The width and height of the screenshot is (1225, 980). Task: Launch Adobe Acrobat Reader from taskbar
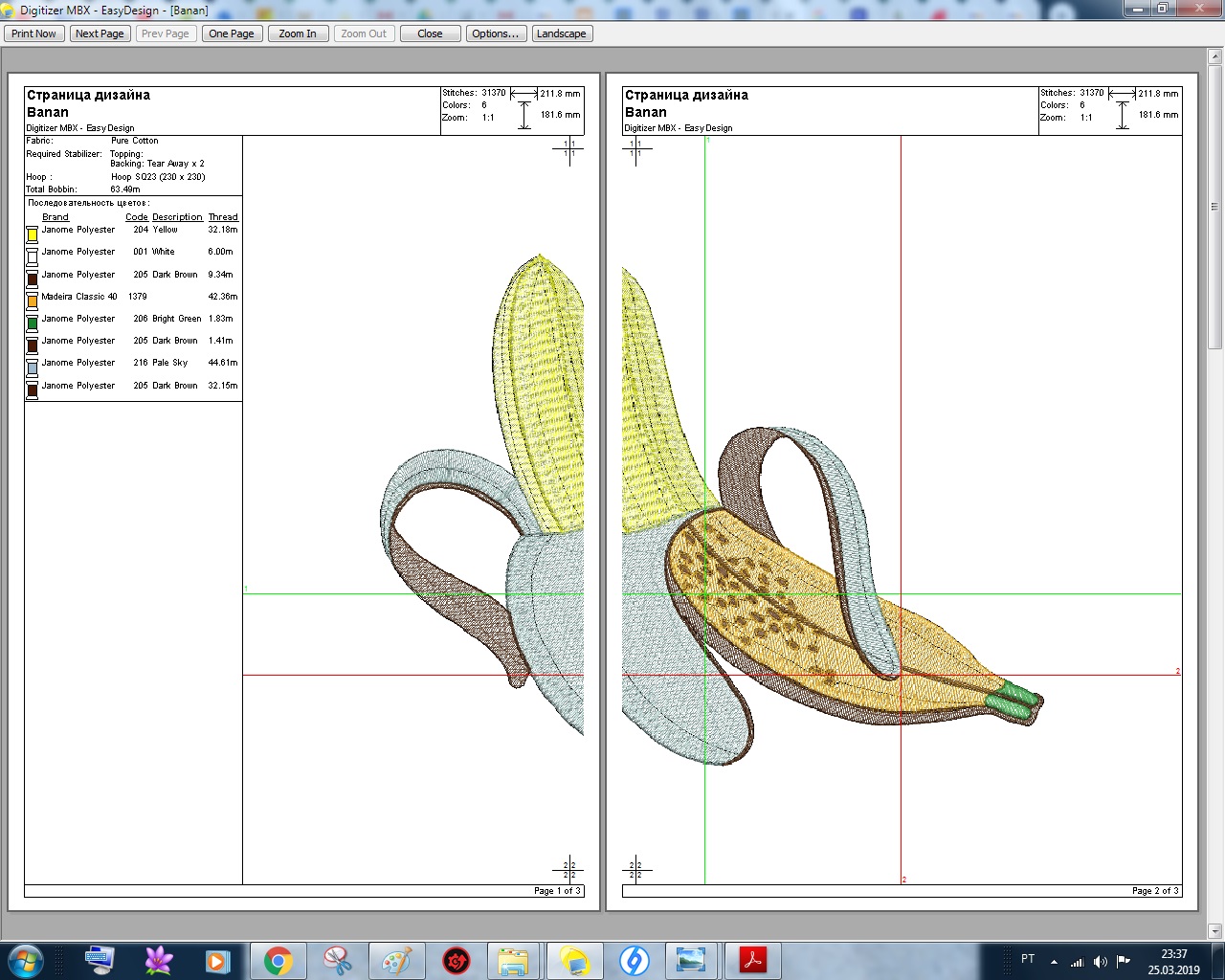click(753, 960)
